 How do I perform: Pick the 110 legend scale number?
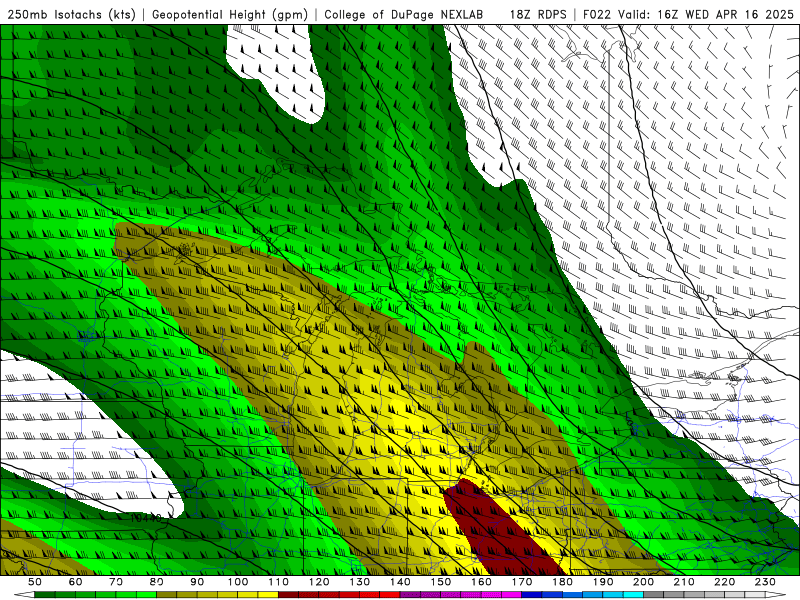279,582
